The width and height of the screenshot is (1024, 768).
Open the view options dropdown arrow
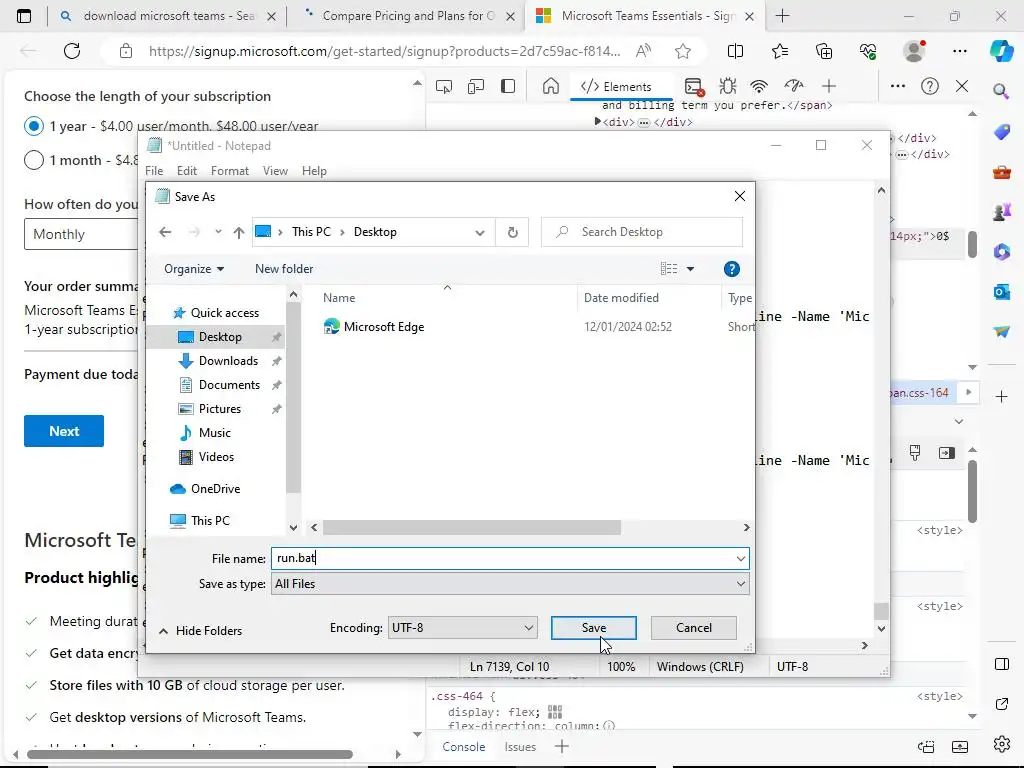coord(690,269)
